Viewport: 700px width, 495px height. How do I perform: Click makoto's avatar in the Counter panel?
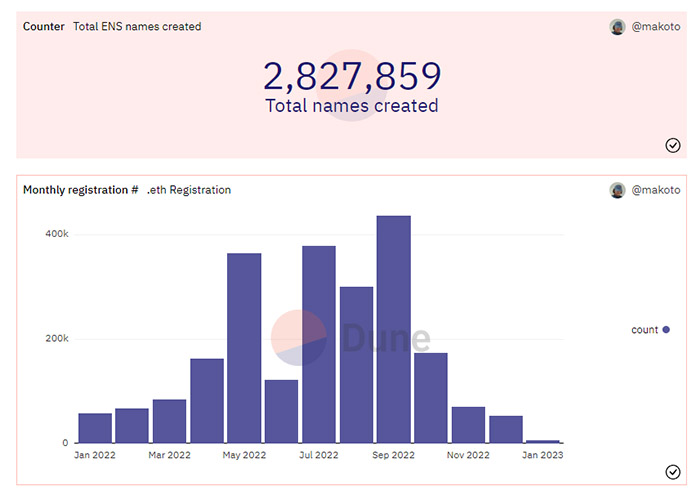[617, 27]
